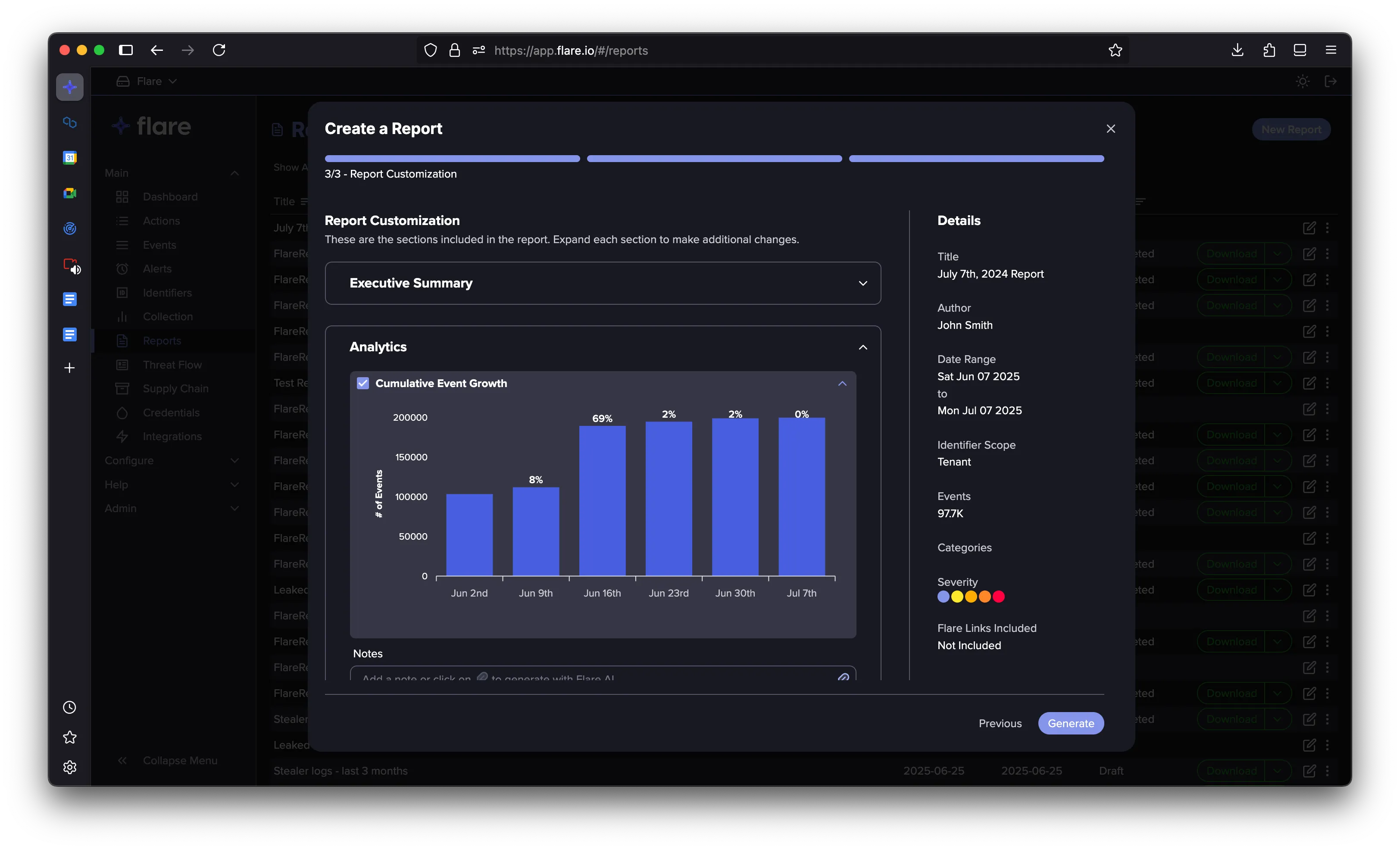The height and width of the screenshot is (850, 1400).
Task: Uncheck the Cumulative Event Growth checkbox
Action: tap(363, 384)
